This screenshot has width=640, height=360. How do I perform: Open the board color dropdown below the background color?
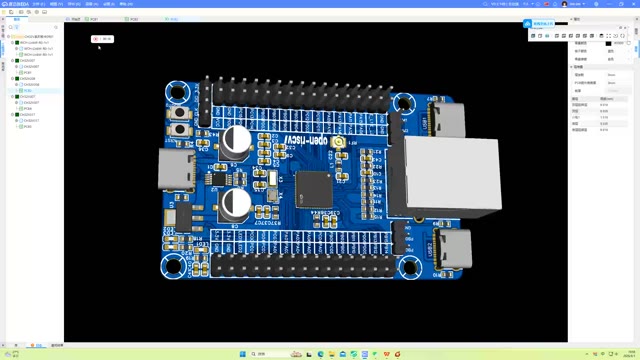pos(618,51)
